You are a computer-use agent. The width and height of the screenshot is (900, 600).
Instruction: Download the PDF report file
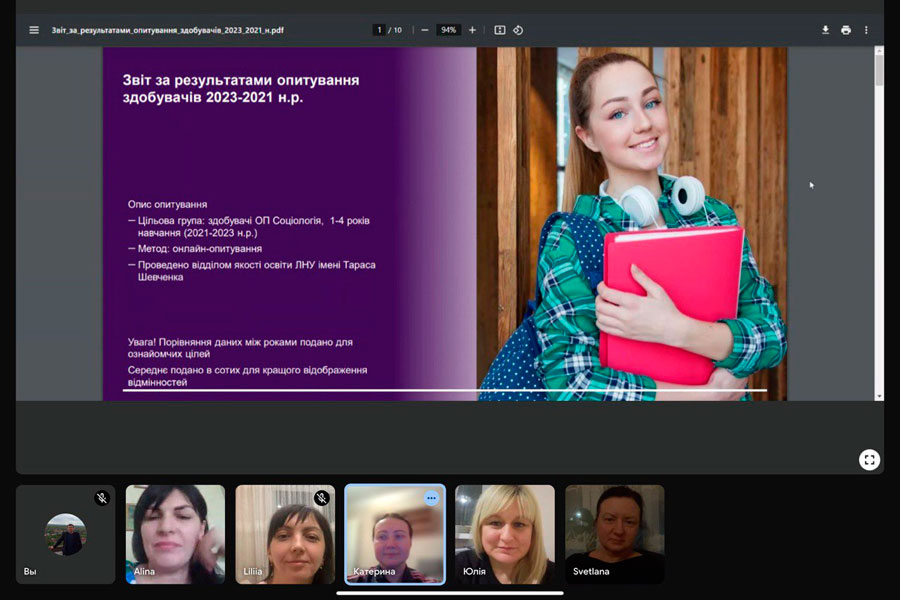point(825,30)
